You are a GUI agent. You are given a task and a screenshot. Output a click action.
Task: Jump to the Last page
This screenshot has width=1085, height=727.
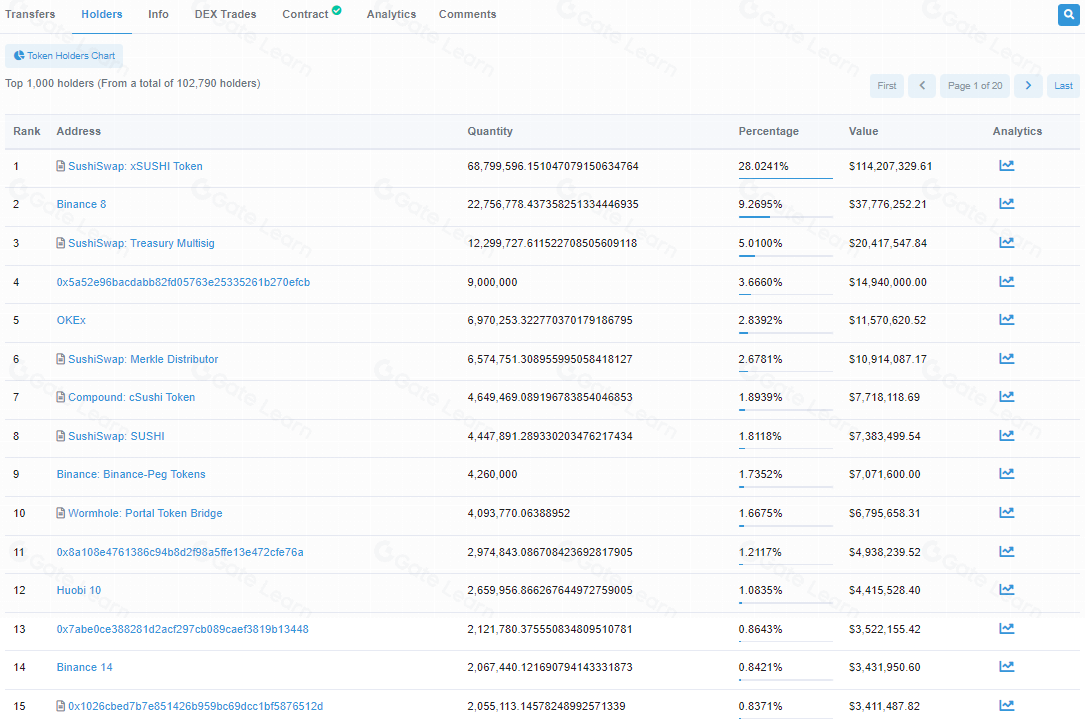(1064, 86)
